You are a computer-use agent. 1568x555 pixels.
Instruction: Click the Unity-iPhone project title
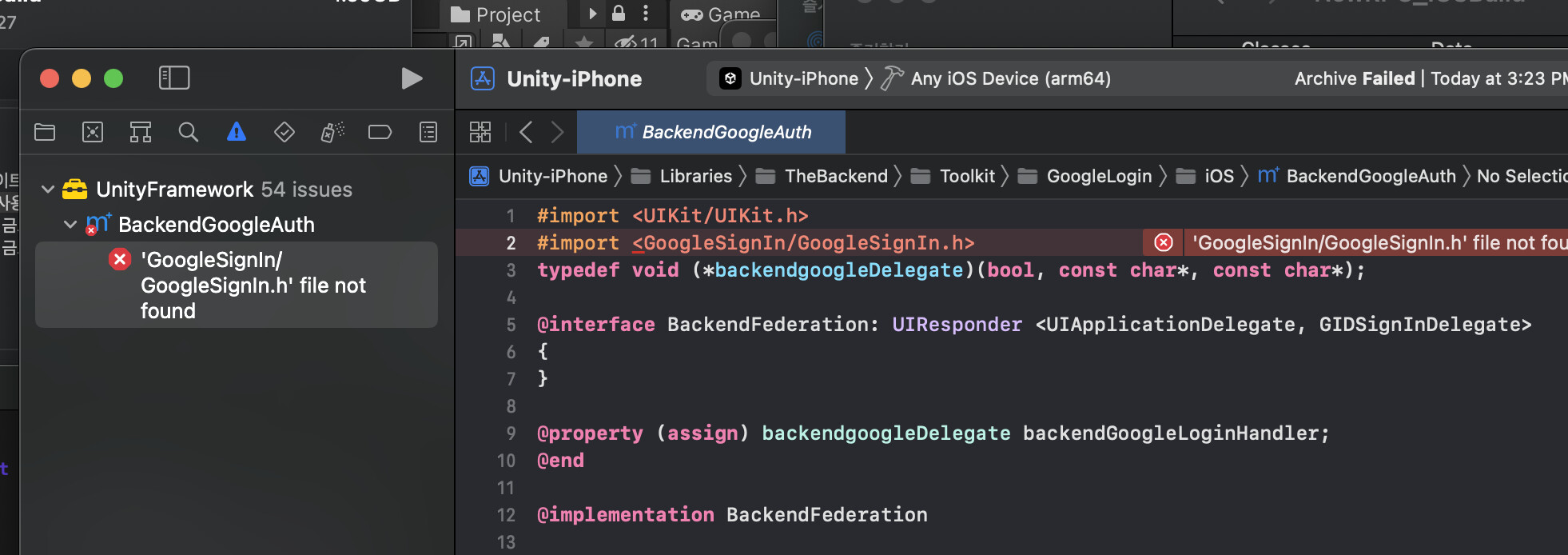[574, 78]
